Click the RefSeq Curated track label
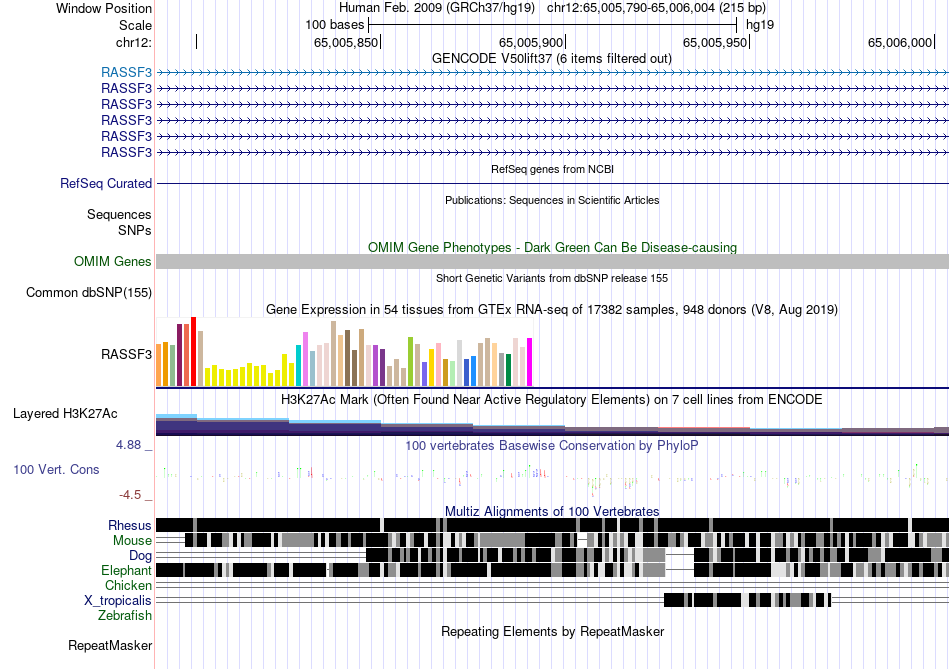The width and height of the screenshot is (950, 669). pyautogui.click(x=105, y=184)
